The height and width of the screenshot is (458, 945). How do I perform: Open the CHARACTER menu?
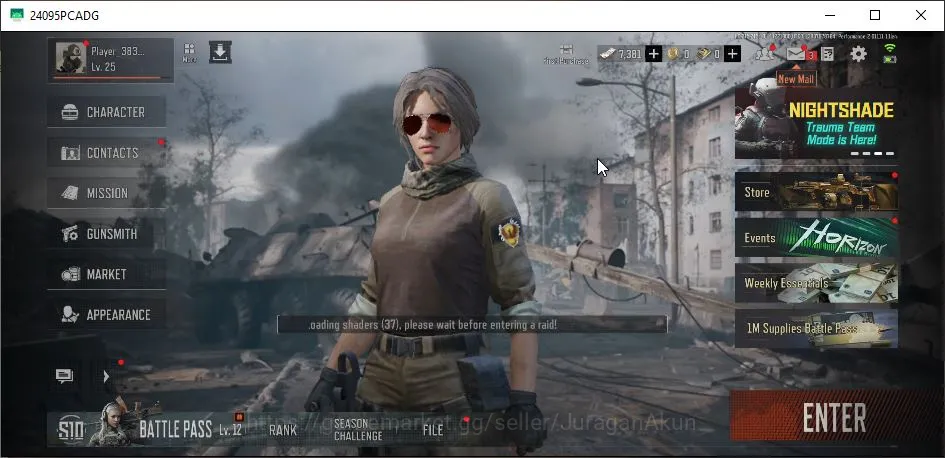[x=106, y=112]
